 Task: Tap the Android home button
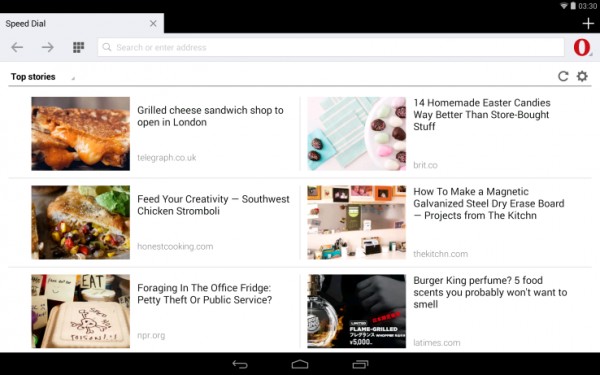pos(300,364)
